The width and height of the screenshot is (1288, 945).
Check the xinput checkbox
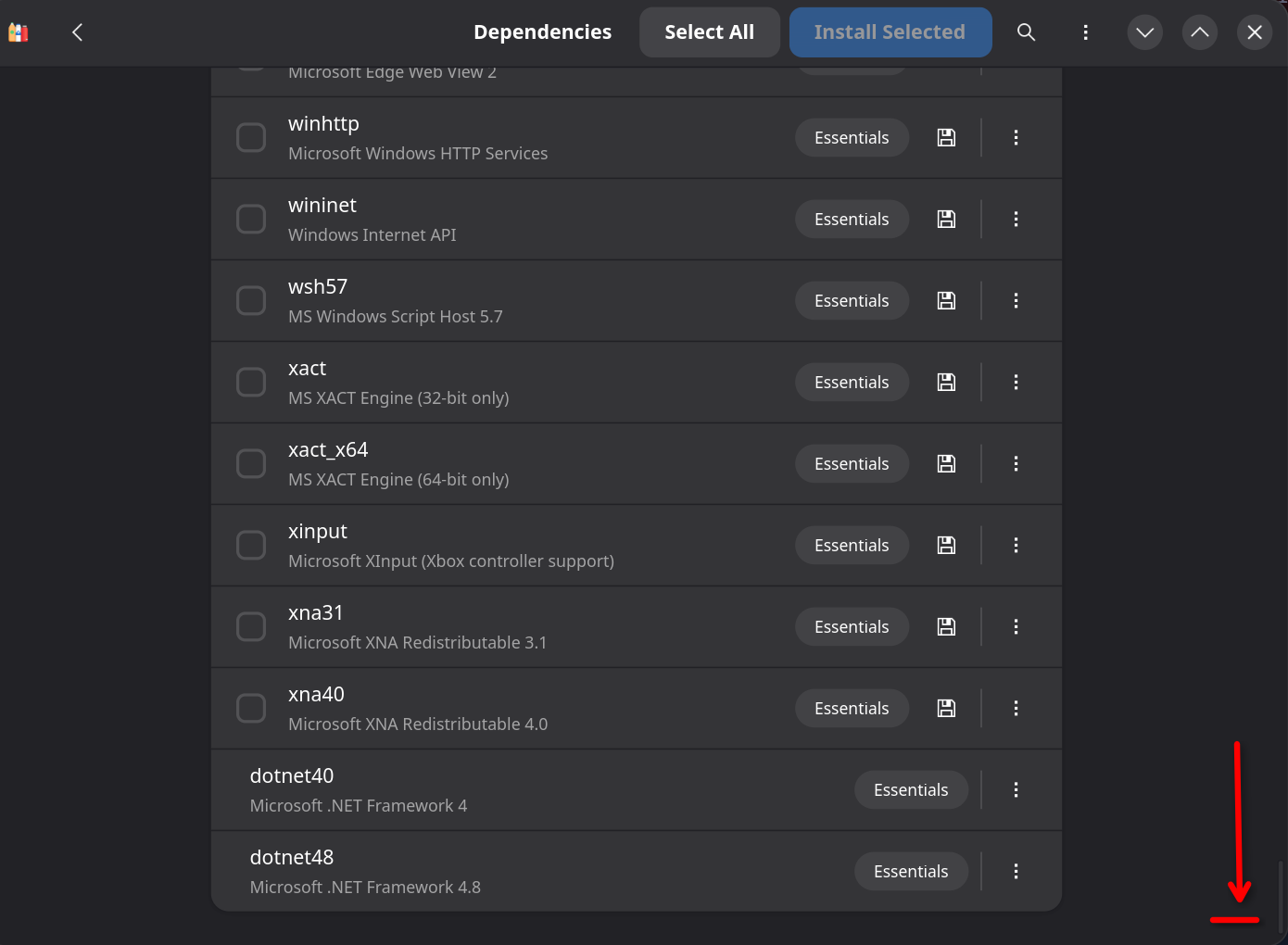251,546
